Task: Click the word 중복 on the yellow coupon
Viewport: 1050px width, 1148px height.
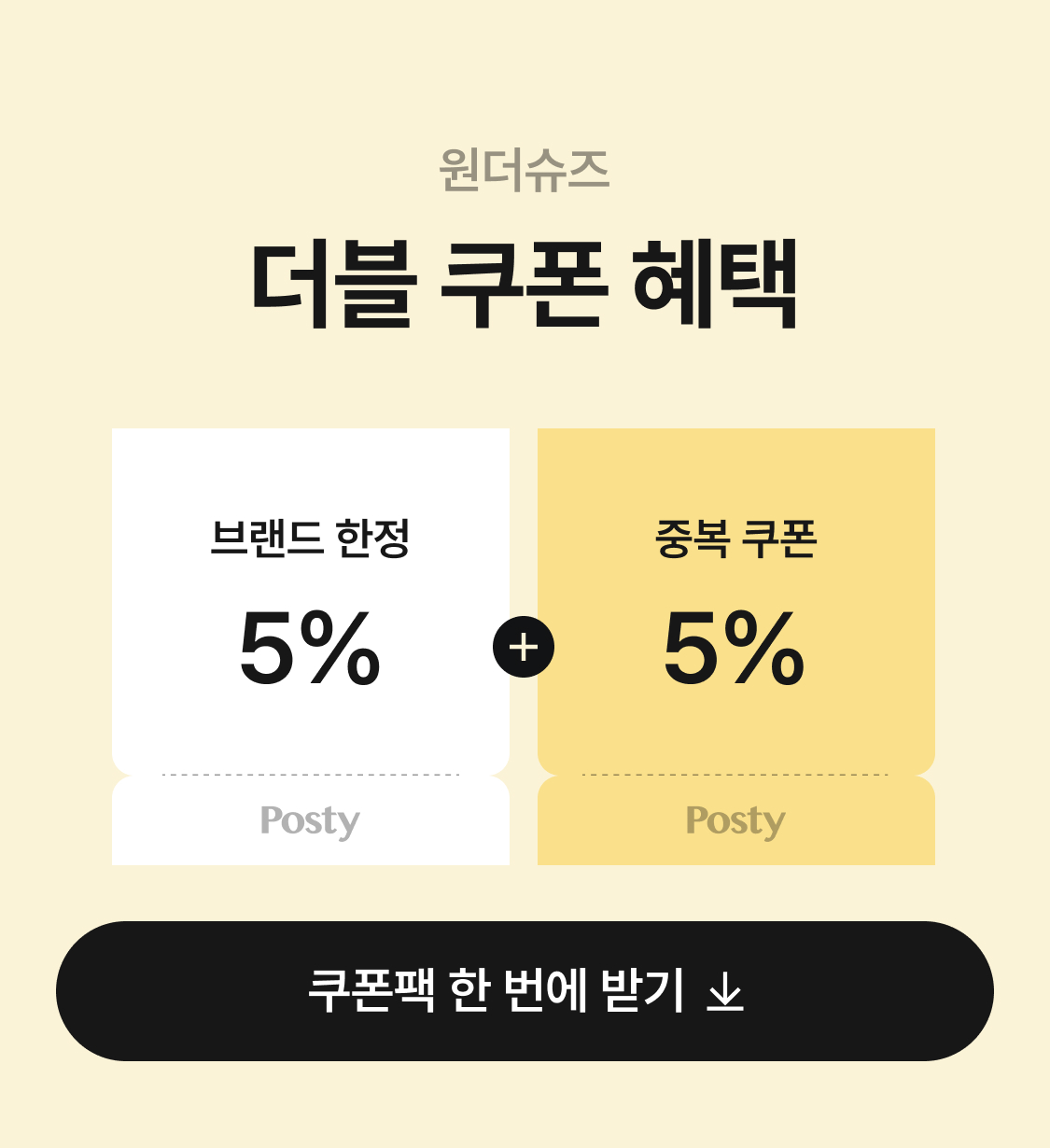Action: [692, 539]
